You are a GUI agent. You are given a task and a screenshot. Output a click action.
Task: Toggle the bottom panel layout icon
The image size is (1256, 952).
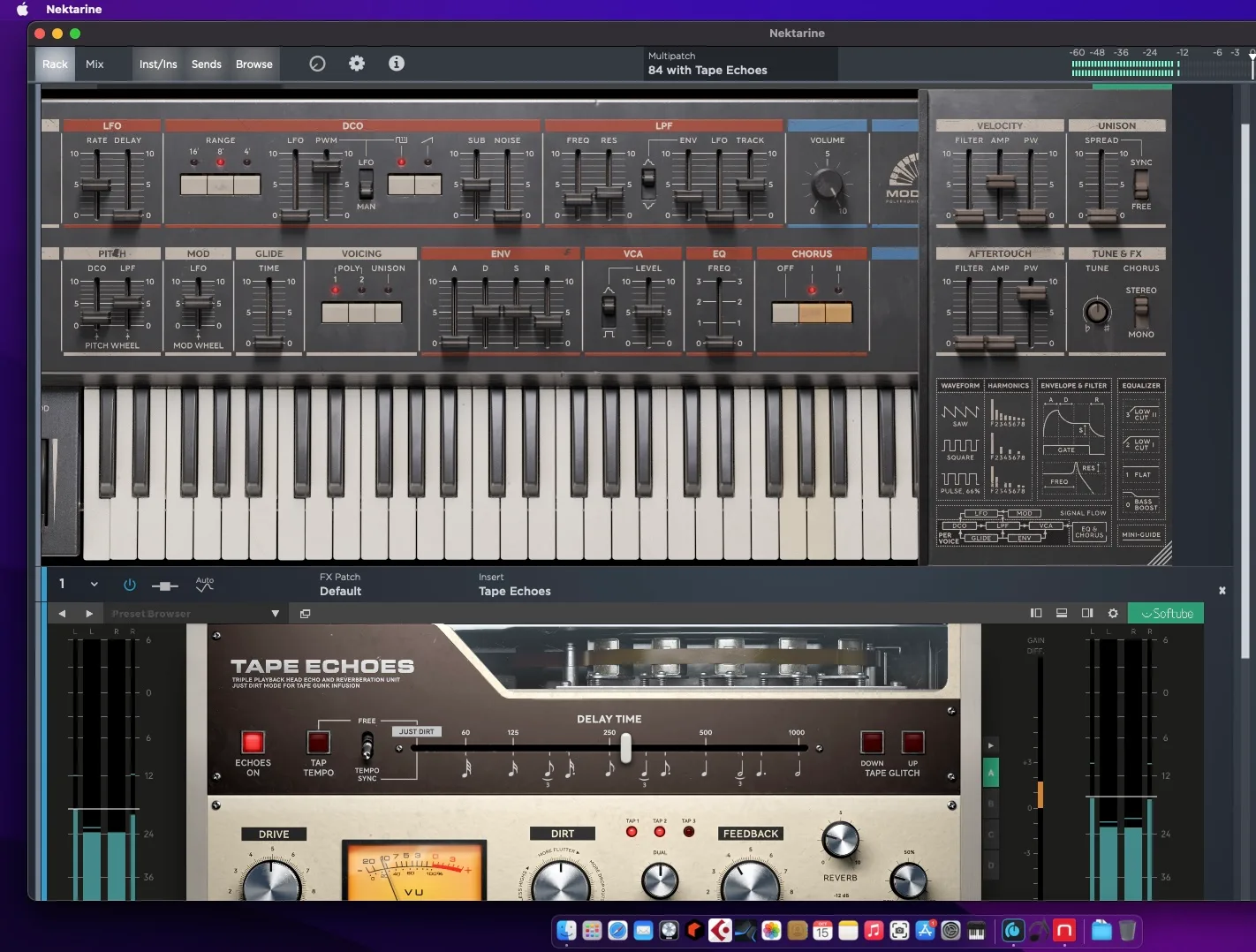click(x=1062, y=613)
